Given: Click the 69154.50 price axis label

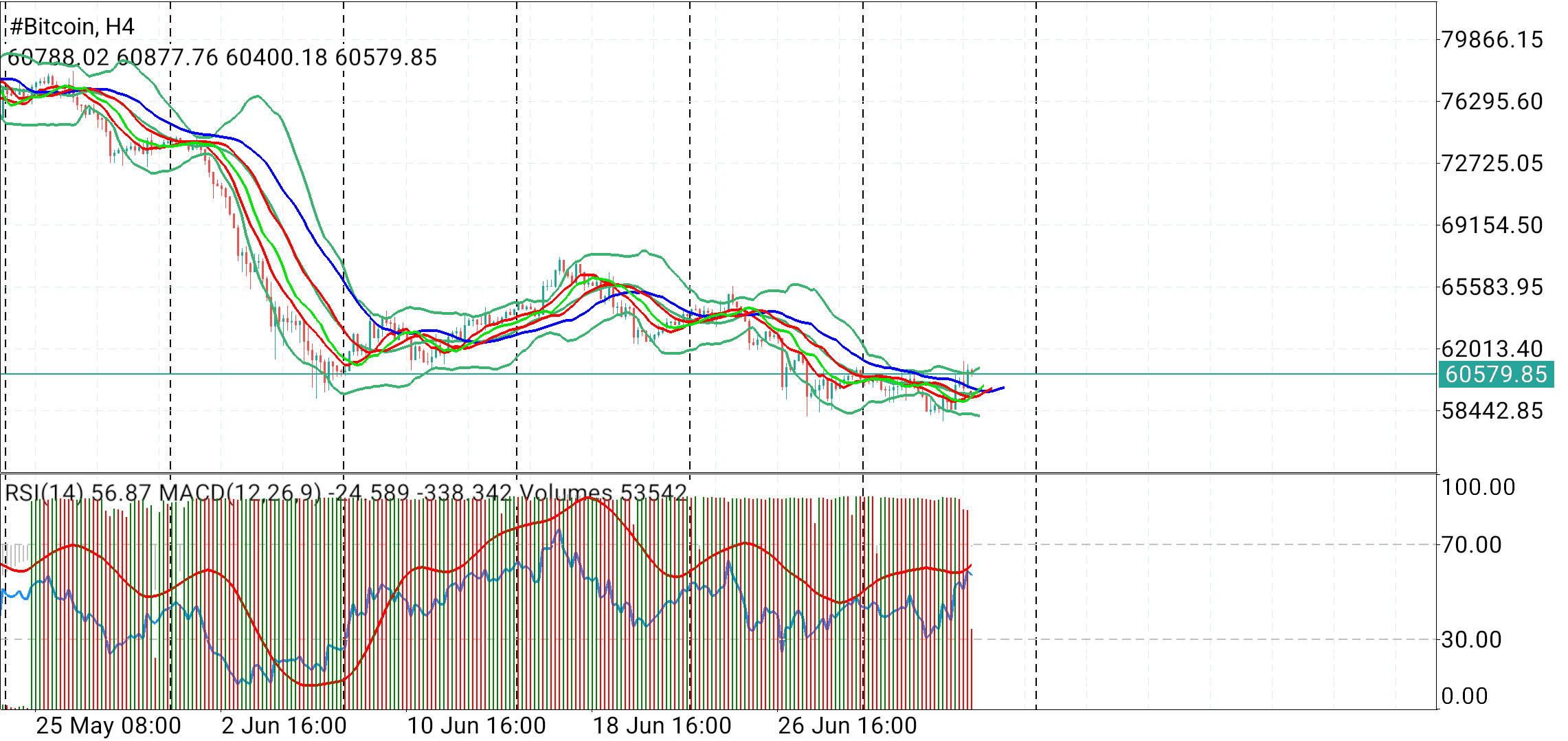Looking at the screenshot, I should point(1492,225).
